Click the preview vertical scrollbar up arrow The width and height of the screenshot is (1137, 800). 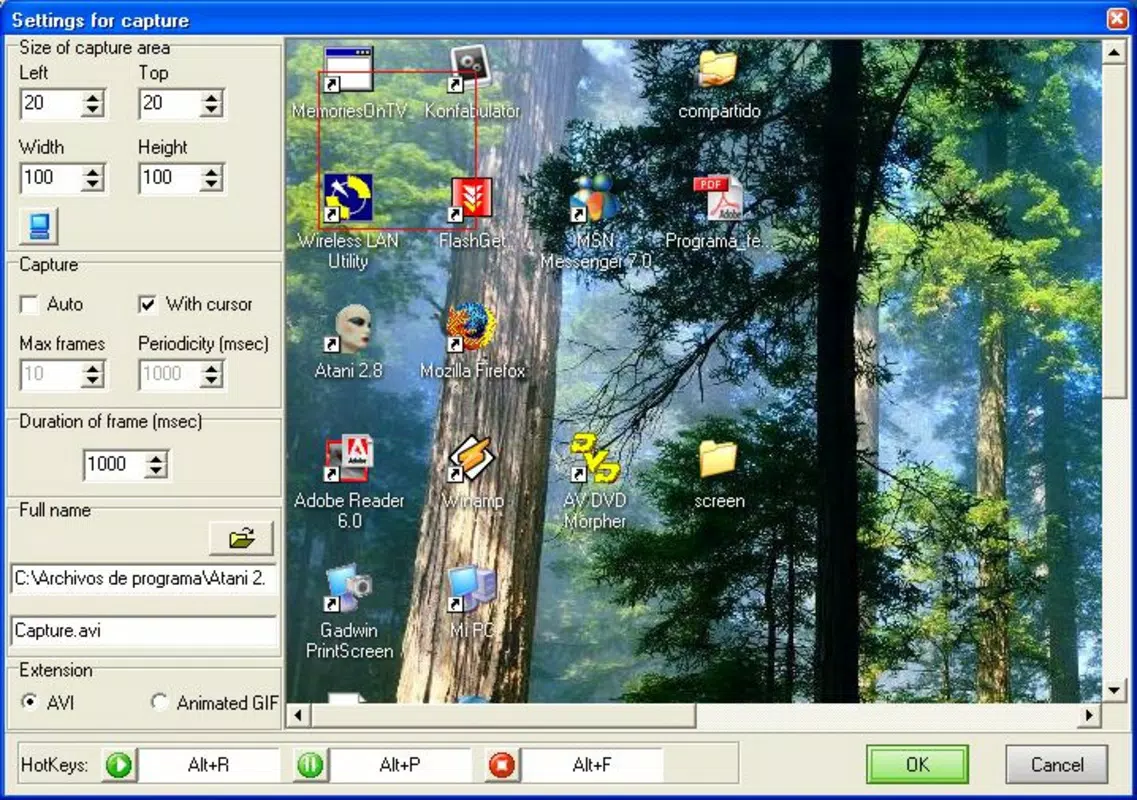pyautogui.click(x=1114, y=52)
